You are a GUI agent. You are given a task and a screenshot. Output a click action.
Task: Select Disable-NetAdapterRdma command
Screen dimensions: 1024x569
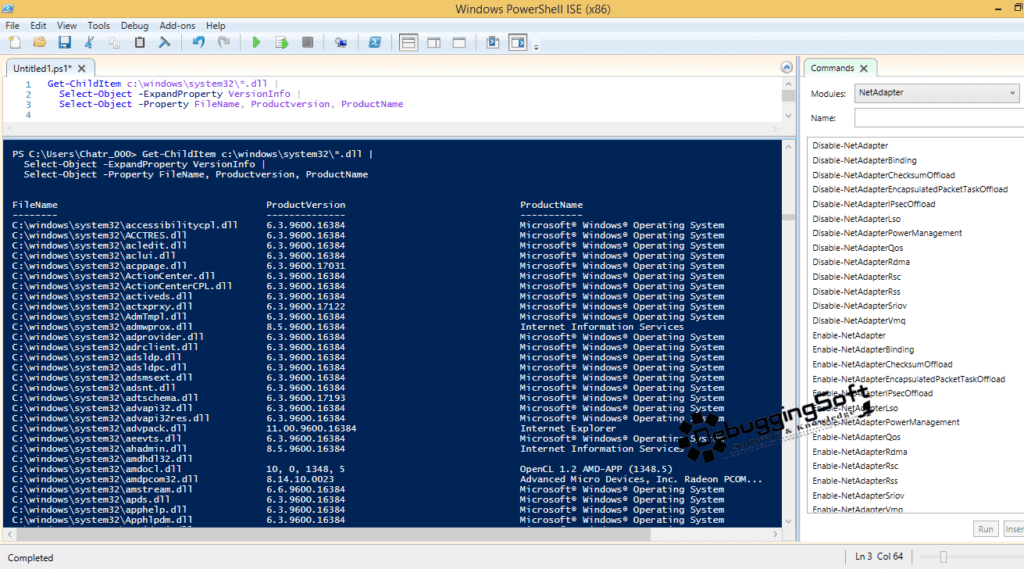click(x=861, y=262)
